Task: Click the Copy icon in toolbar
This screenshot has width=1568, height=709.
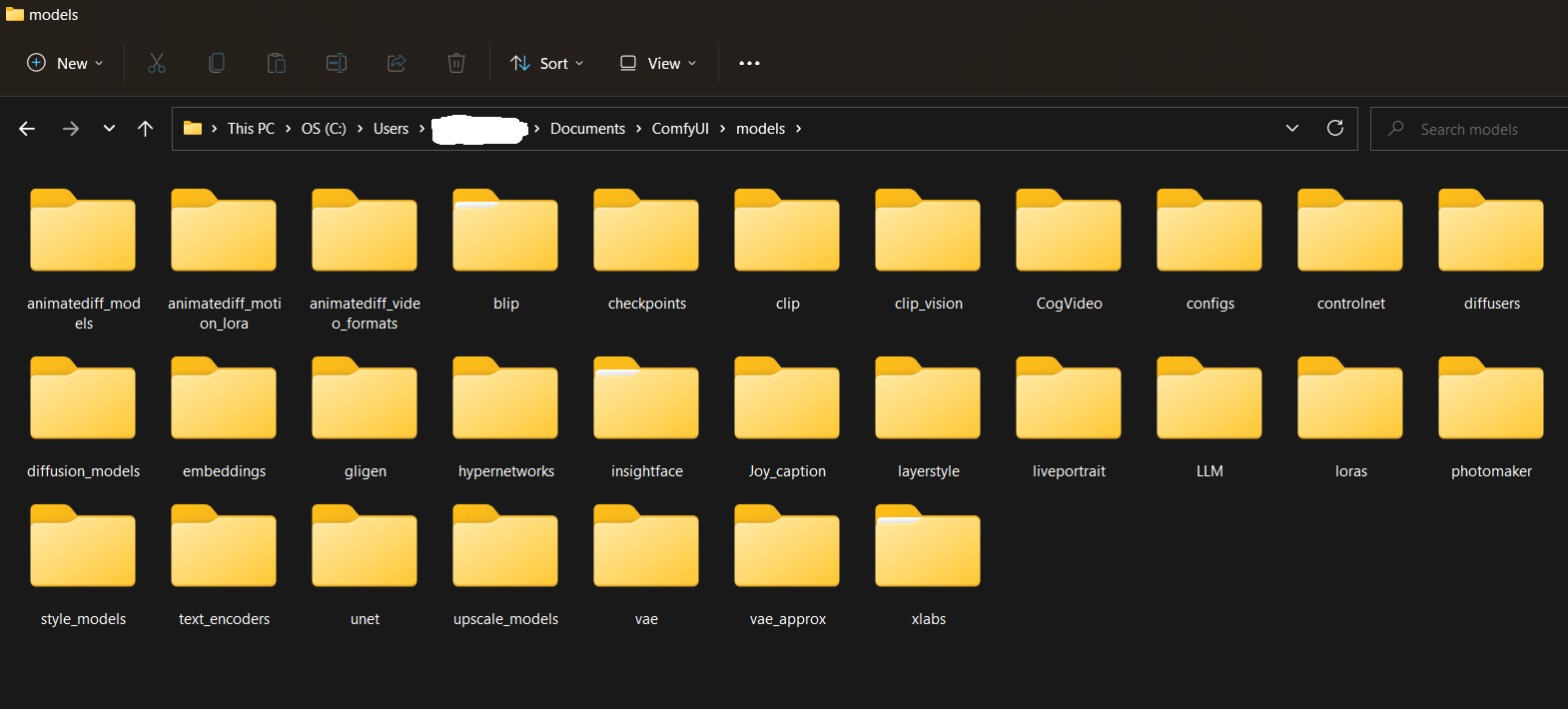Action: tap(217, 63)
